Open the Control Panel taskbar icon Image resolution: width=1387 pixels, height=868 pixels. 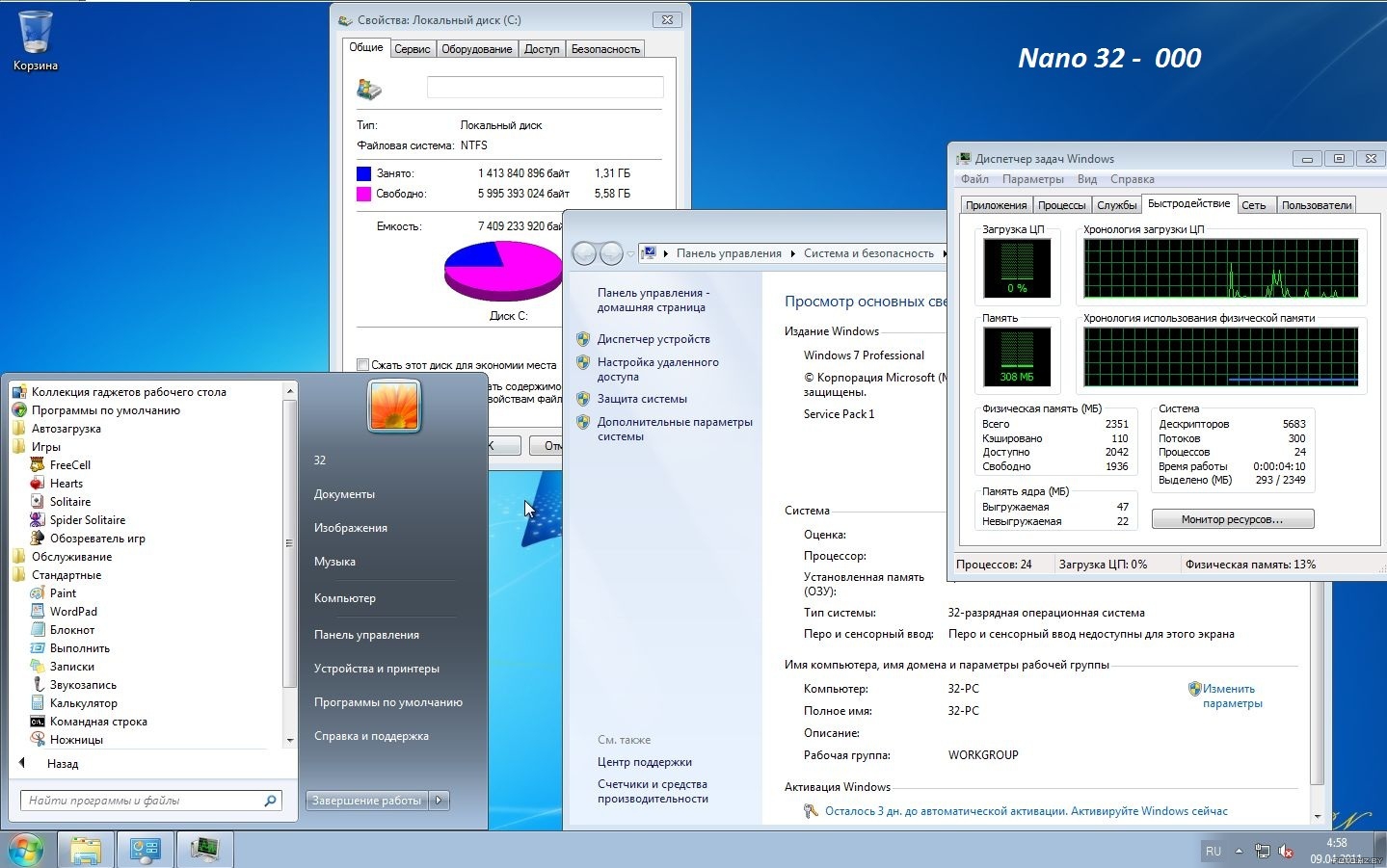pyautogui.click(x=146, y=850)
